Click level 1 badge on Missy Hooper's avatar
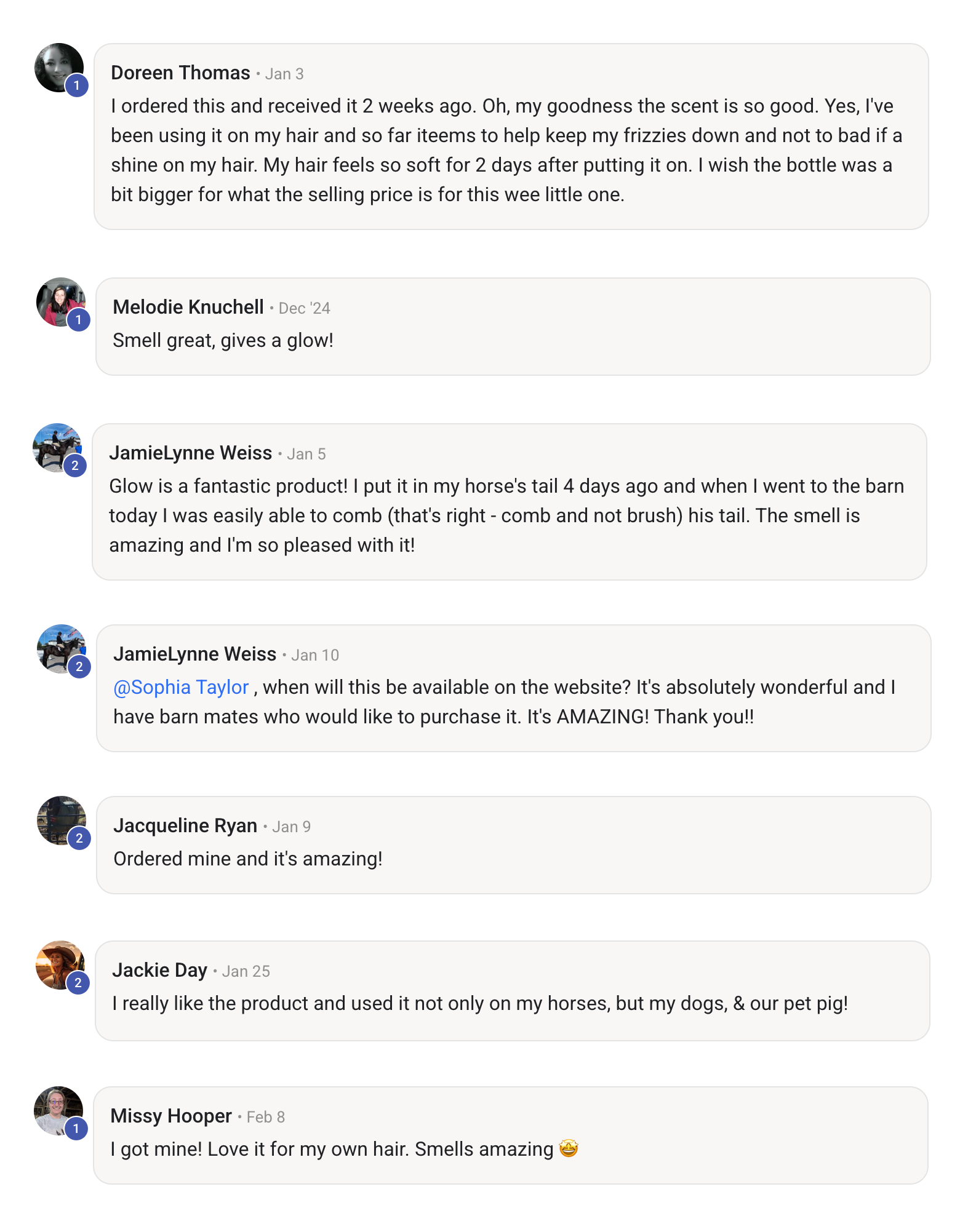 tap(76, 1129)
